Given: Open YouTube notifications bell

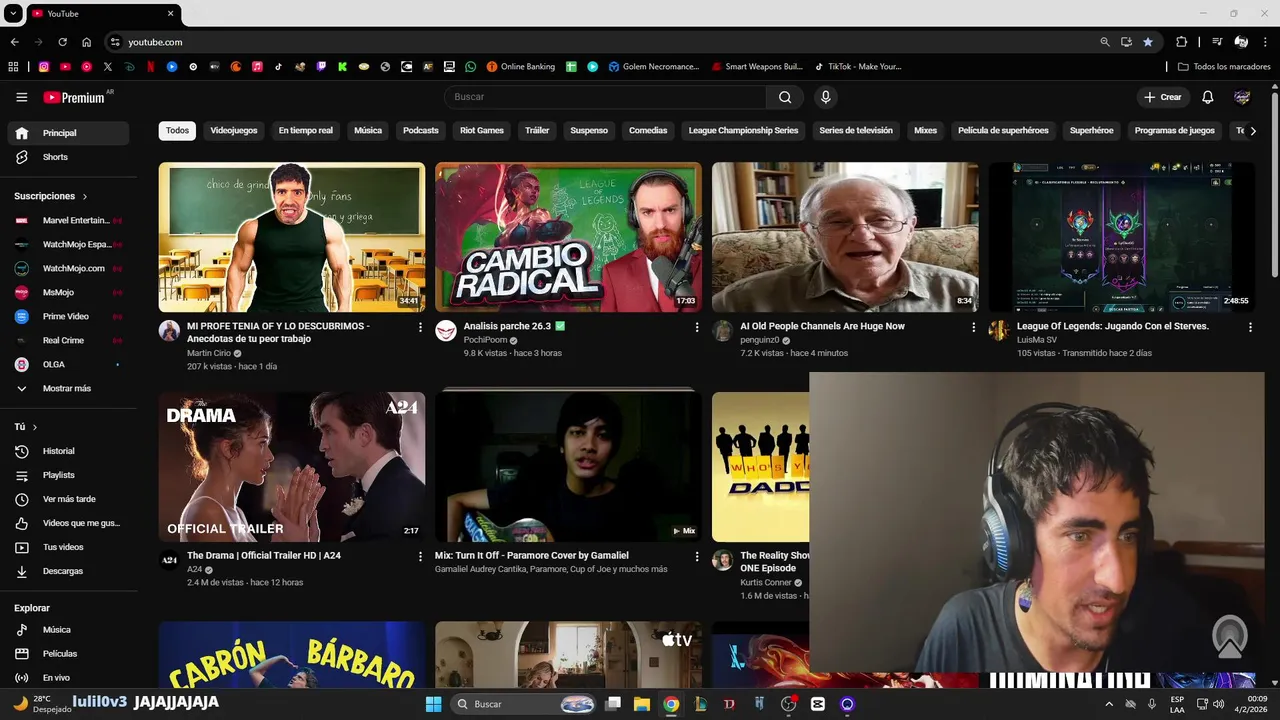Looking at the screenshot, I should tap(1208, 97).
